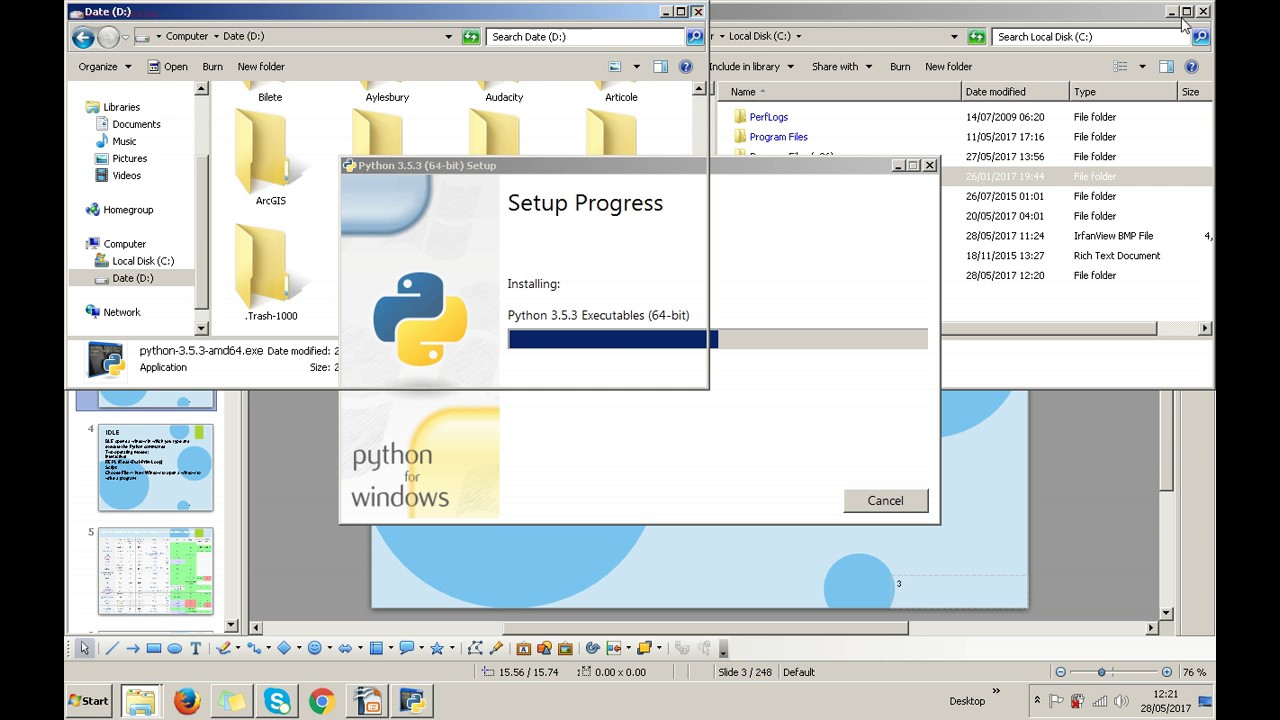Launch Skype from the taskbar
This screenshot has height=720, width=1280.
[x=277, y=701]
